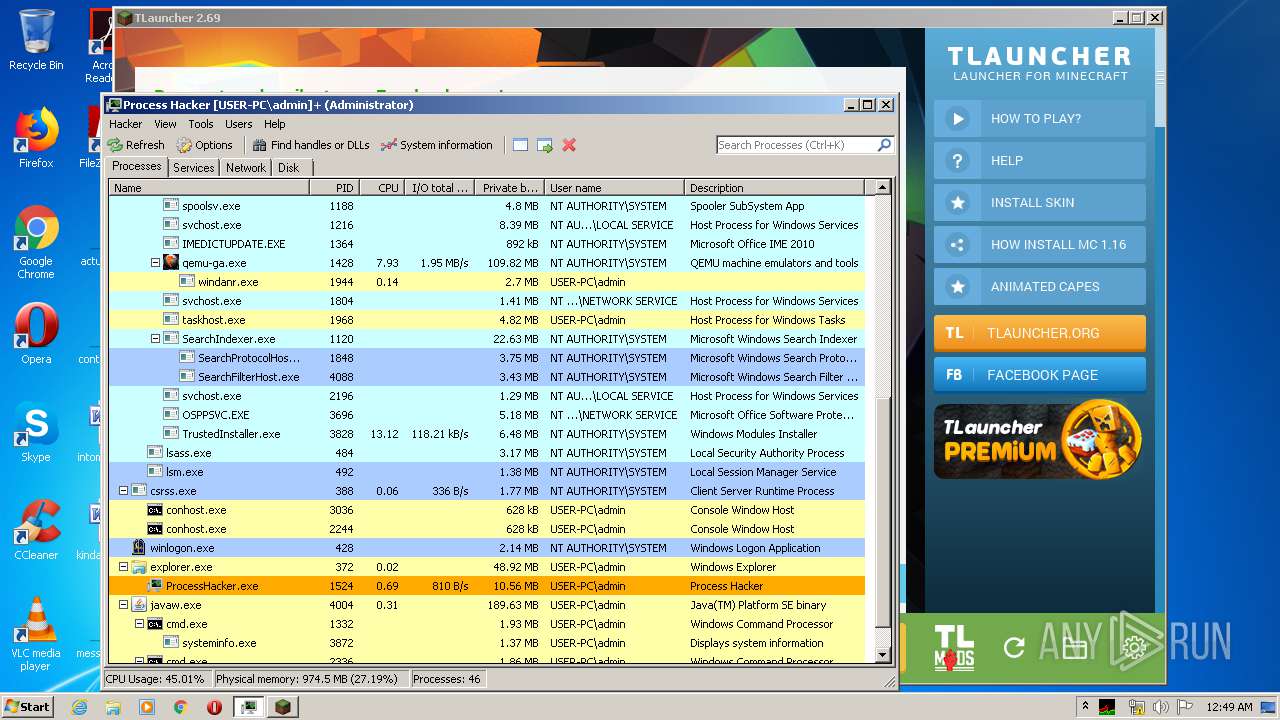Switch to the Services tab

[193, 168]
